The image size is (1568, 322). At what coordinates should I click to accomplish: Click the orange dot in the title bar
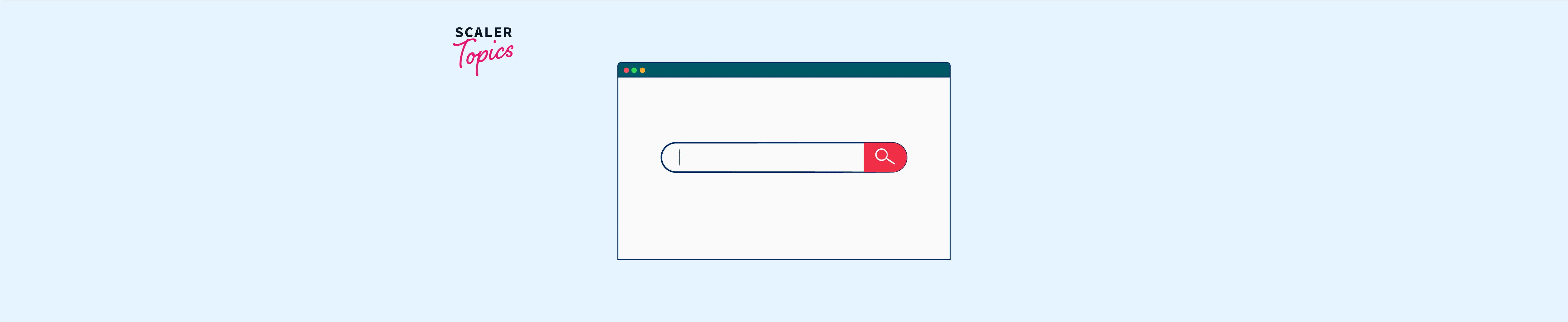[642, 70]
